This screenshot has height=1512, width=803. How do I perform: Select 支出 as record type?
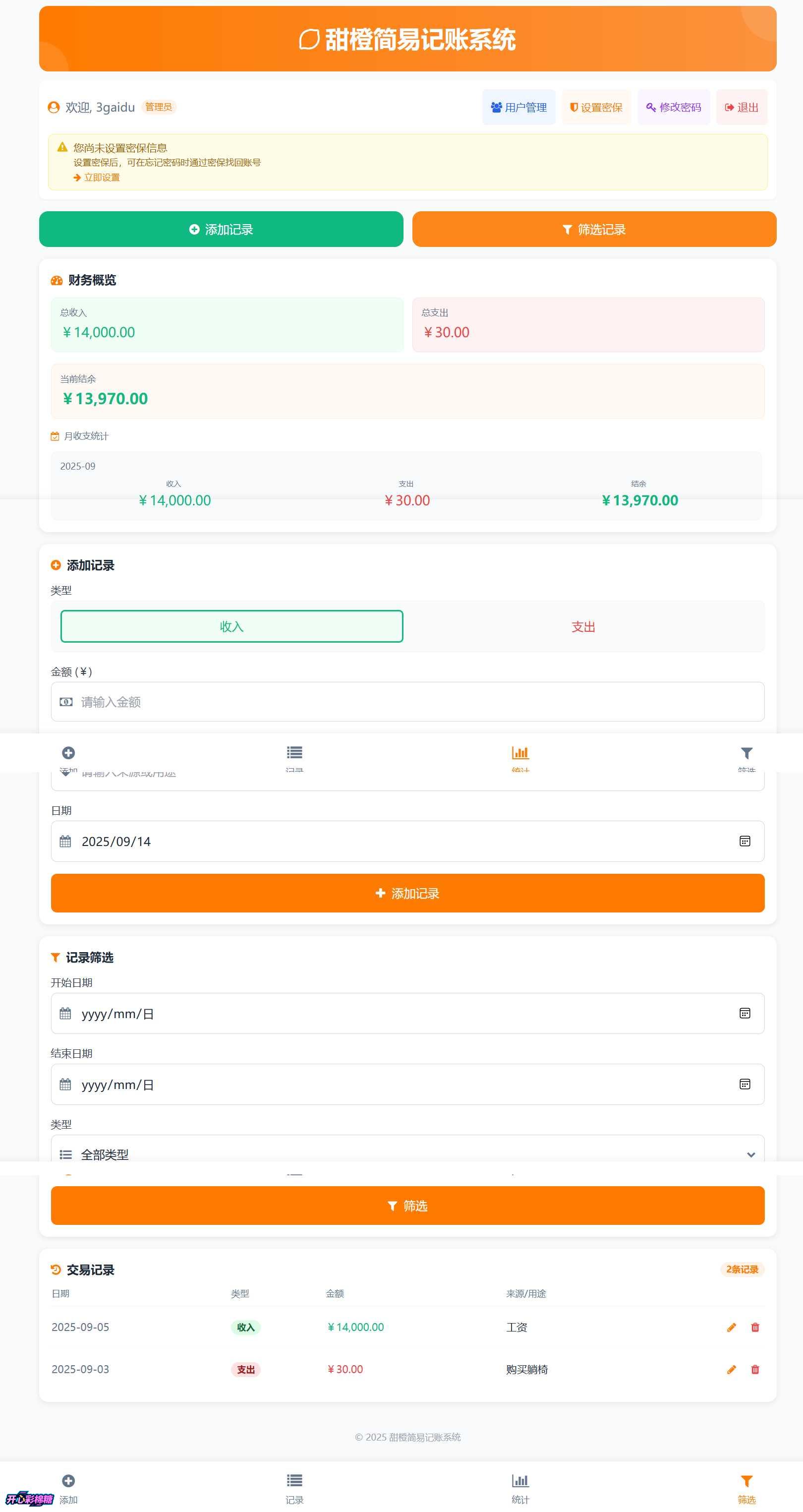583,626
